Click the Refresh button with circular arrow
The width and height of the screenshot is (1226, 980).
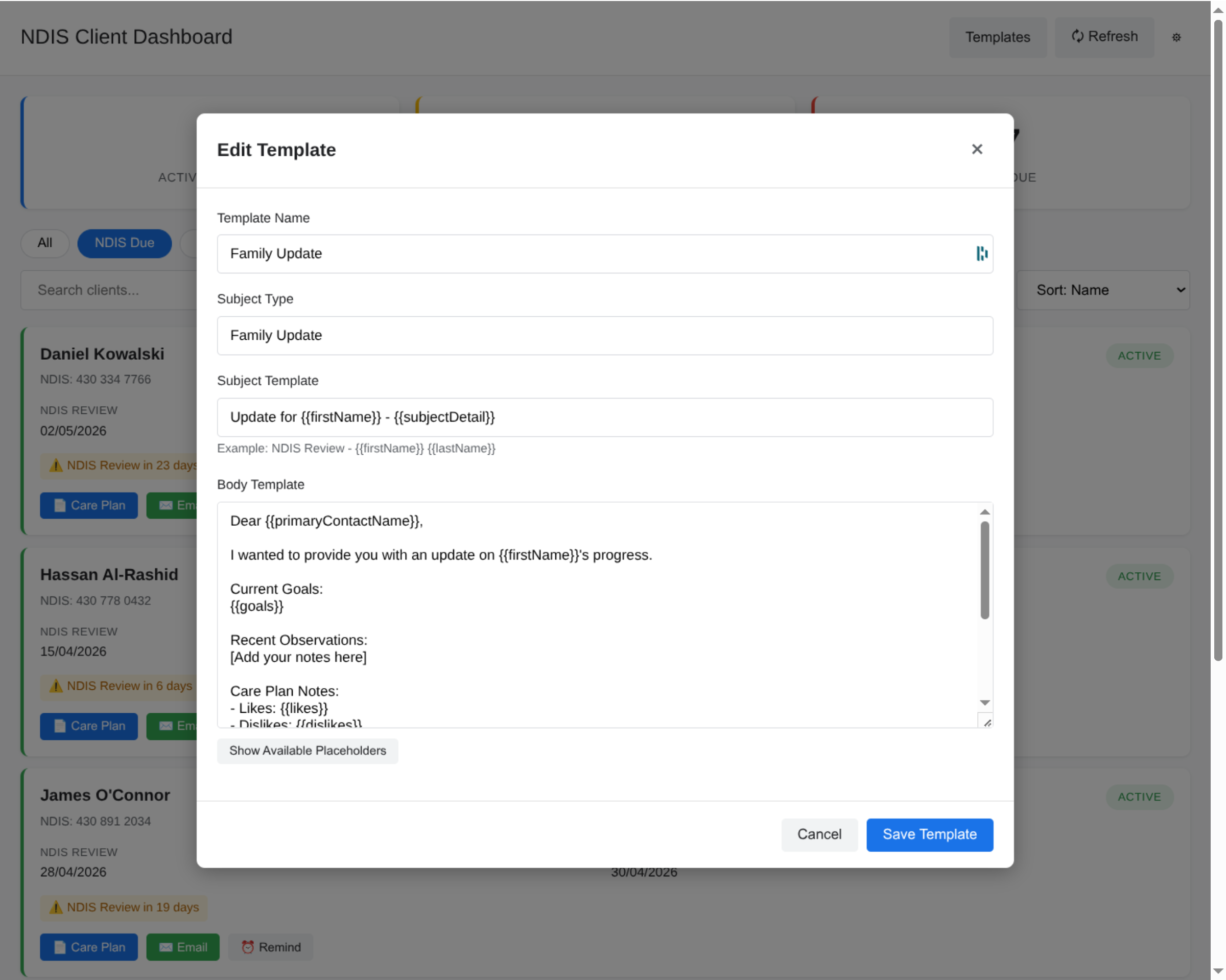pyautogui.click(x=1104, y=37)
